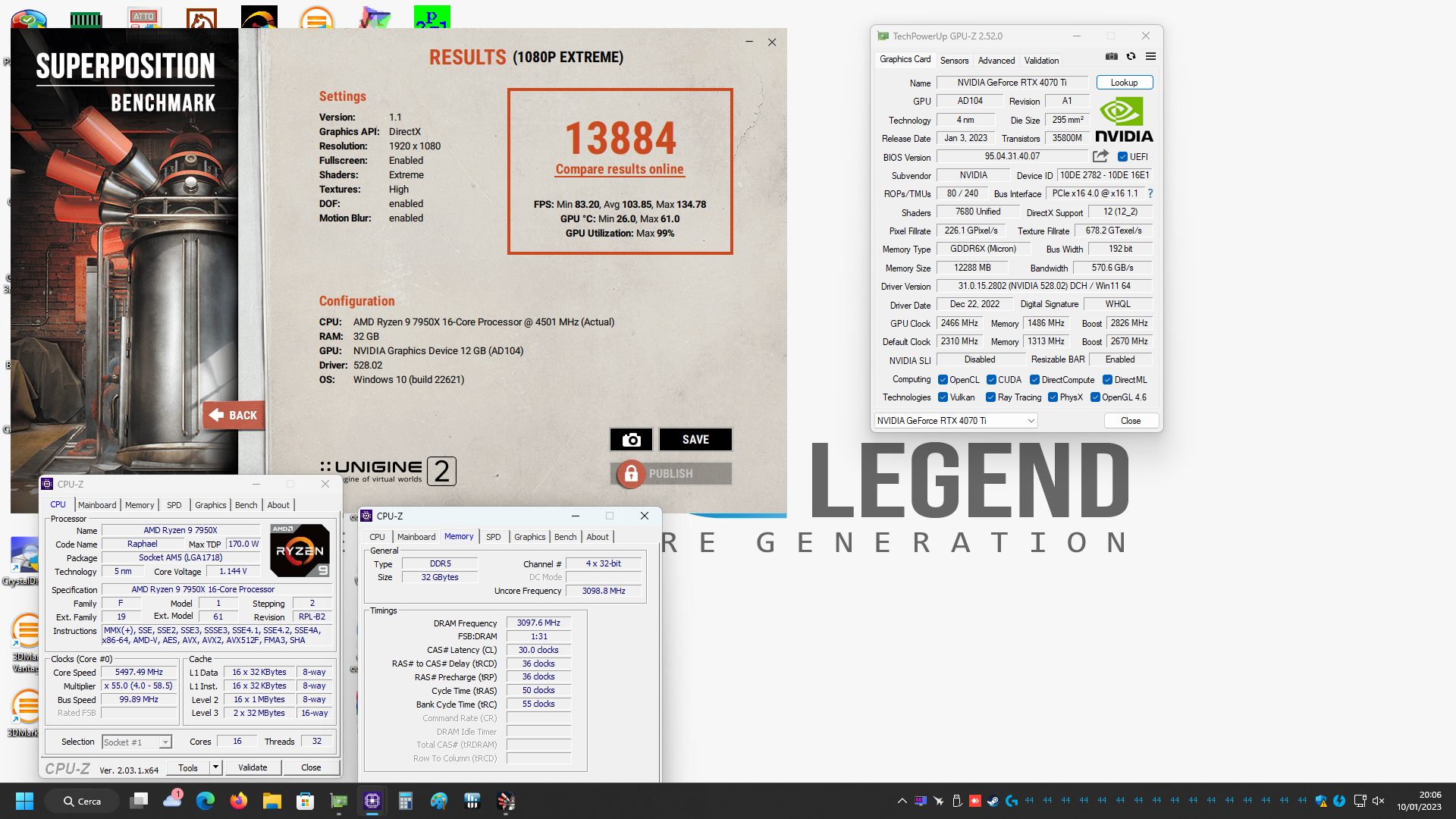Open File Explorer from the taskbar
The height and width of the screenshot is (819, 1456).
click(x=272, y=801)
